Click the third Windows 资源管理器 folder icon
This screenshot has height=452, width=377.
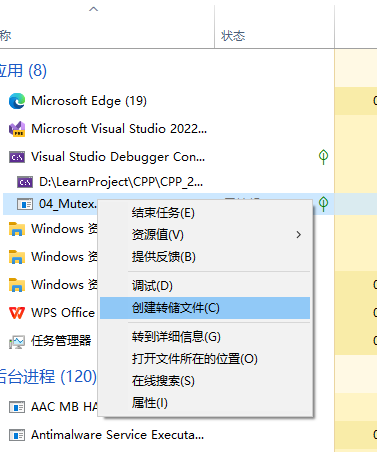pos(17,285)
